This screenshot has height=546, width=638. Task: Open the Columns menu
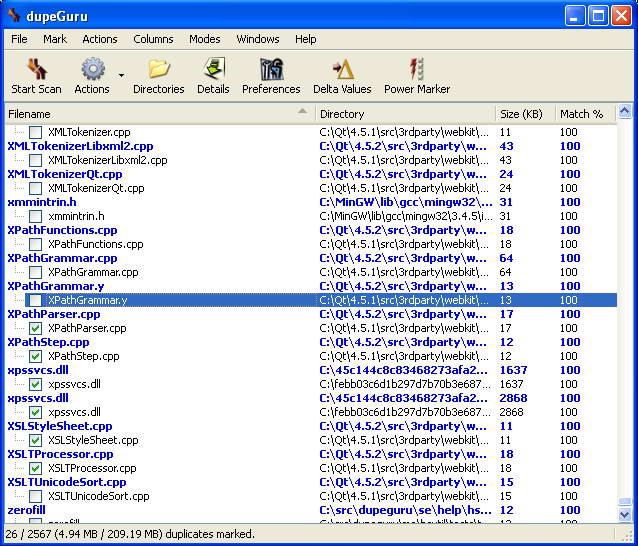(x=153, y=39)
